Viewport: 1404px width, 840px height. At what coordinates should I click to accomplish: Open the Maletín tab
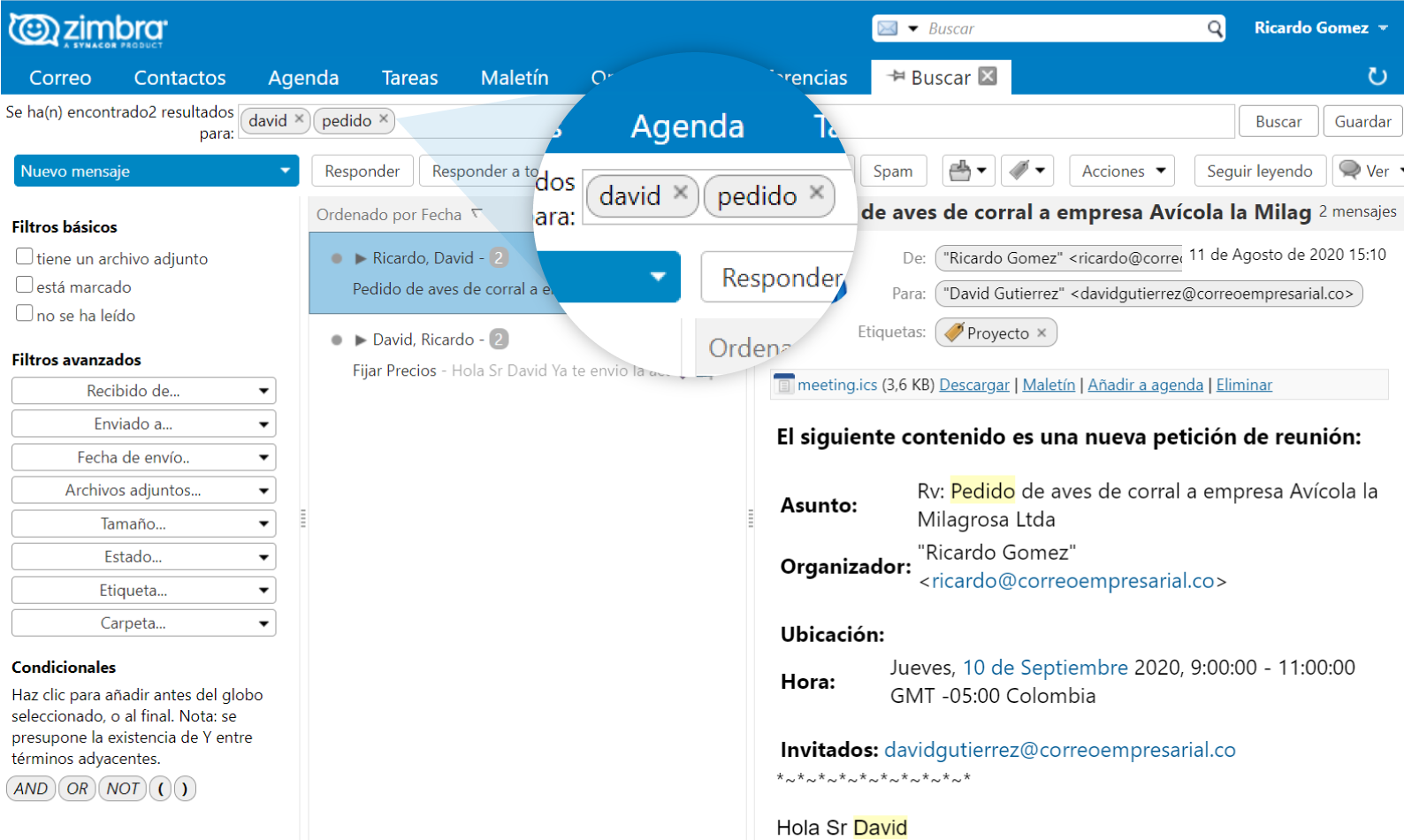coord(514,78)
